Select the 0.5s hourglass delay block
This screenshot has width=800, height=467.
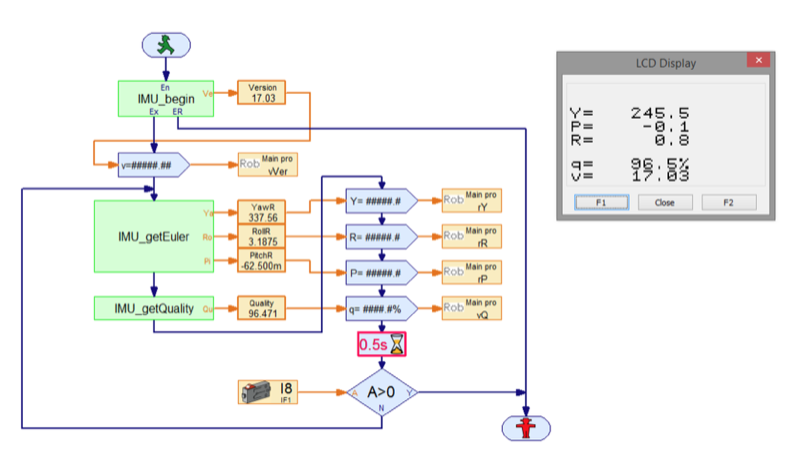pyautogui.click(x=383, y=345)
